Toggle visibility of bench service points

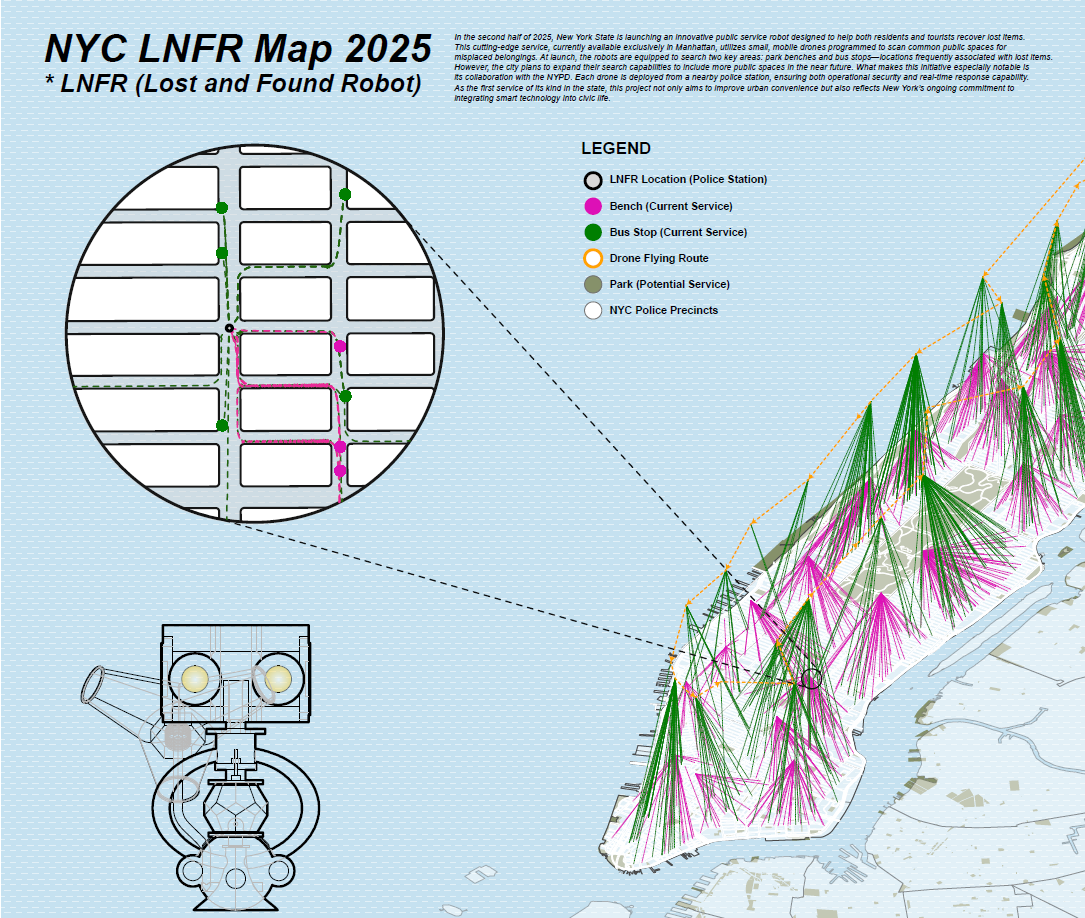[592, 206]
